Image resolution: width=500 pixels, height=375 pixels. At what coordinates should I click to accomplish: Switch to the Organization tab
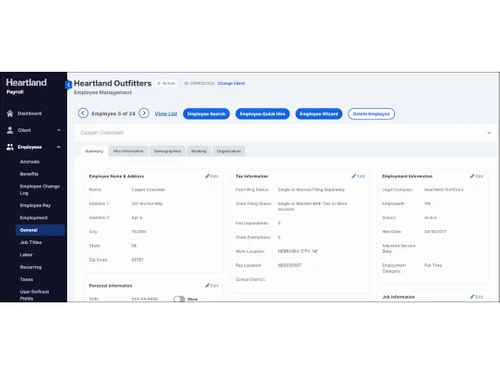coord(229,151)
